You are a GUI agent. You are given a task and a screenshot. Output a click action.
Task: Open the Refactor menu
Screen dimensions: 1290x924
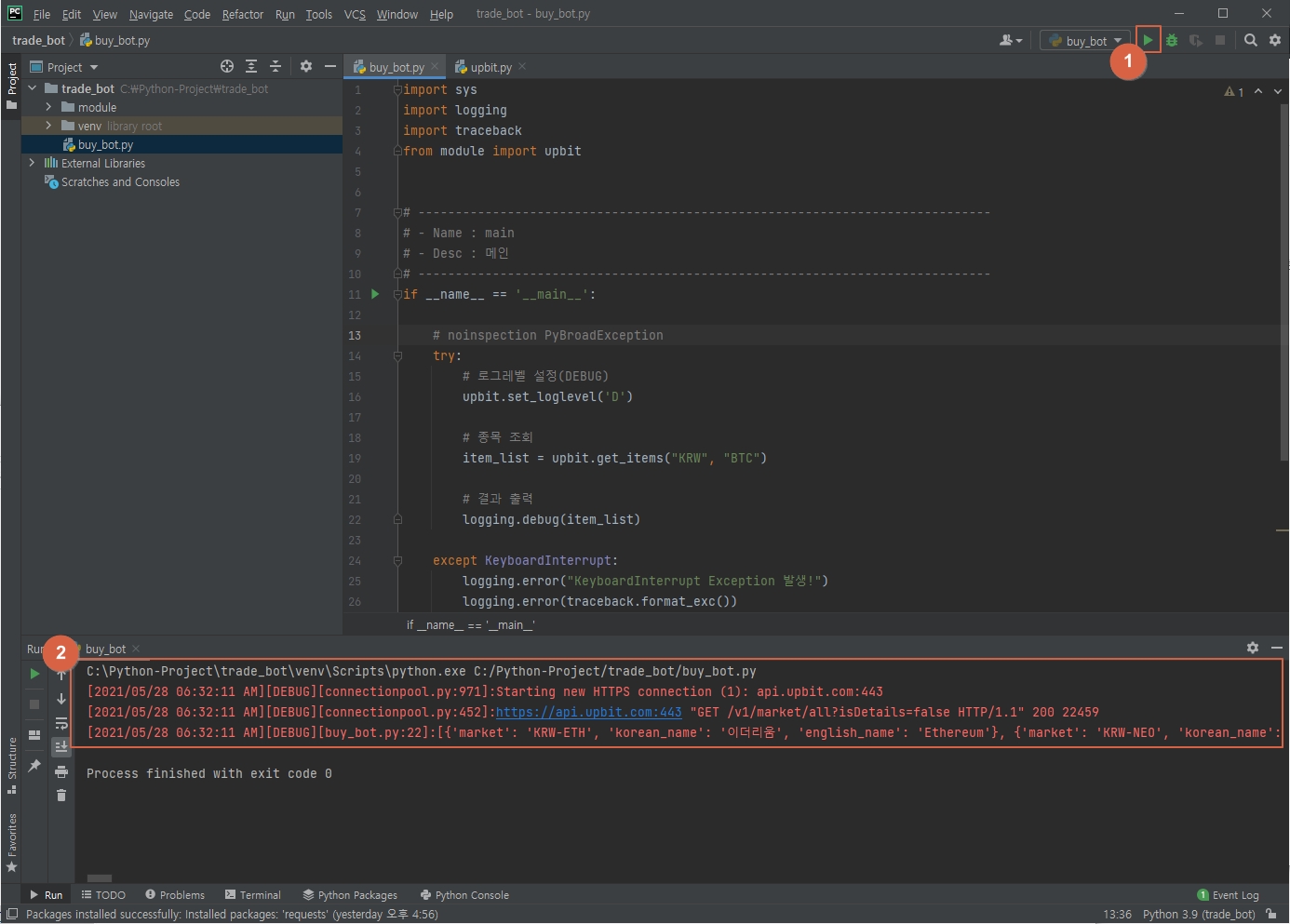point(242,14)
